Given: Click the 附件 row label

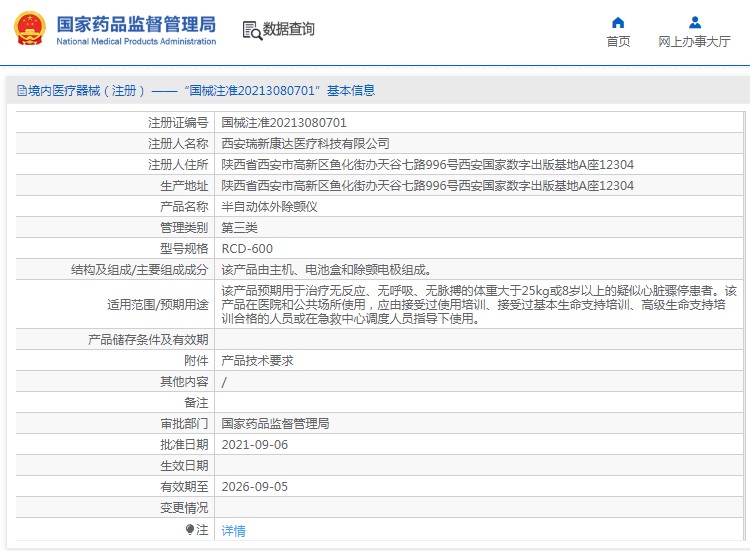Looking at the screenshot, I should [196, 361].
